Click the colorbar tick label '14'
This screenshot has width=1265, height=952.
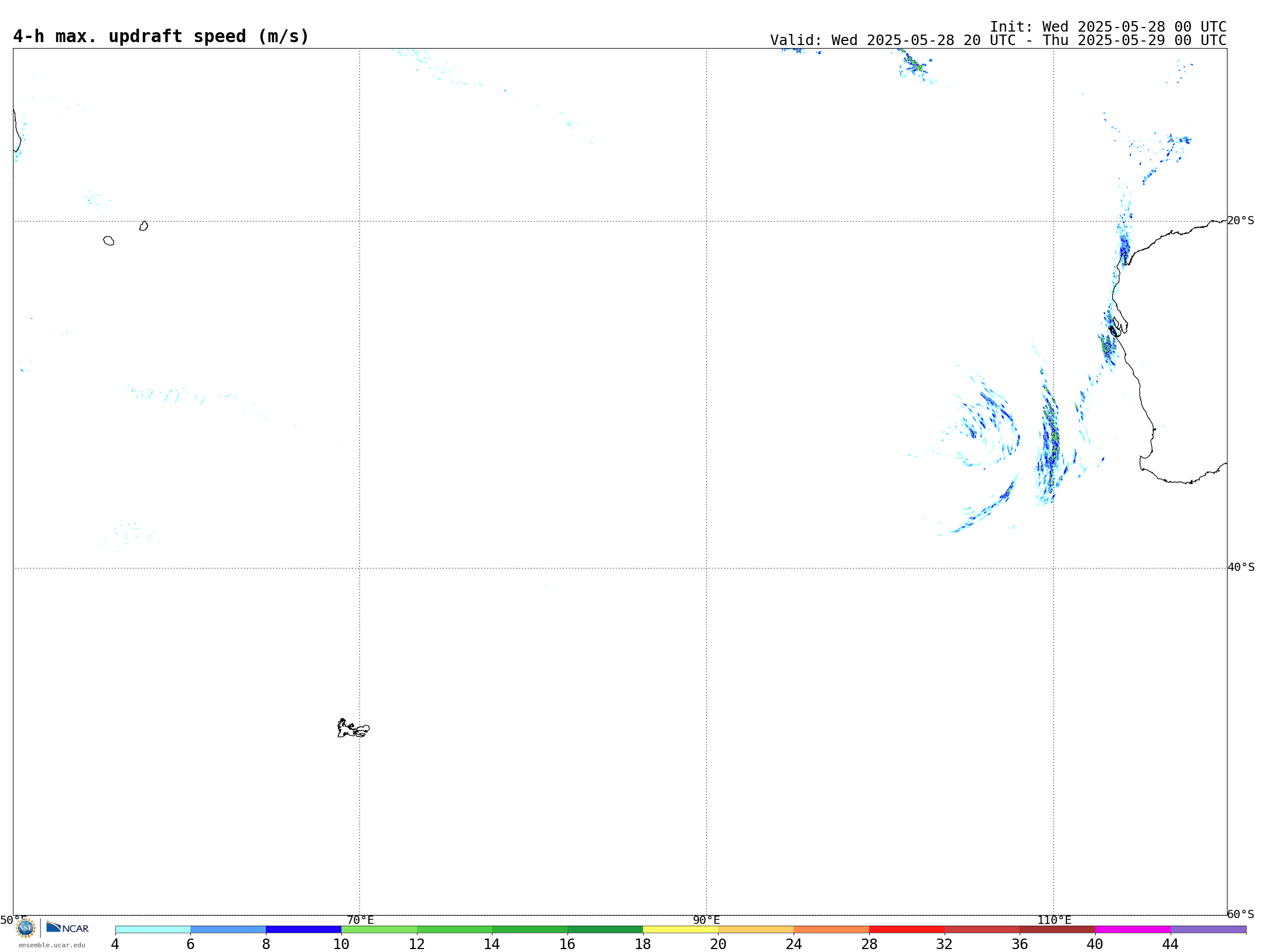[492, 944]
